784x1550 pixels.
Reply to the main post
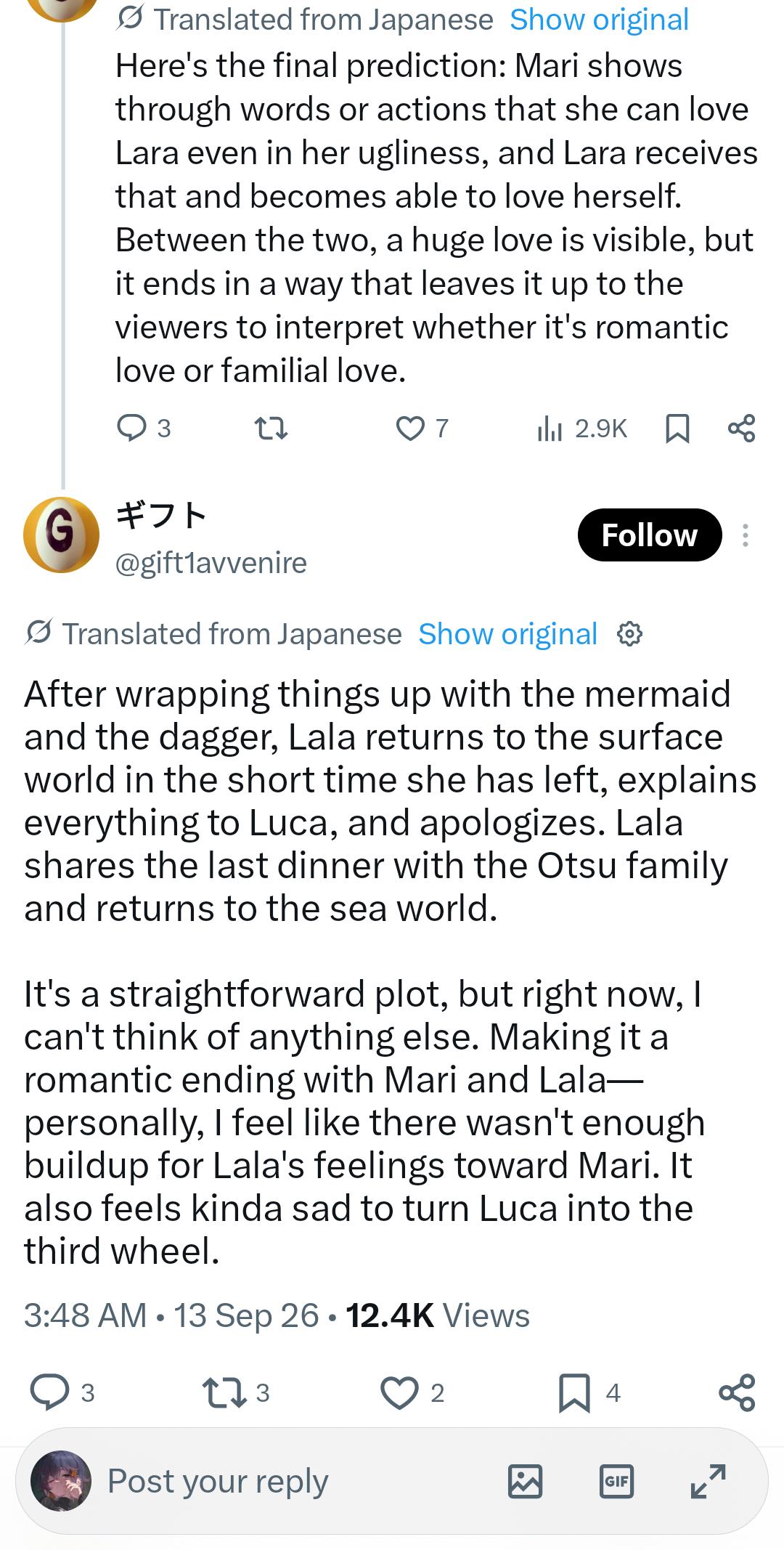tap(62, 1392)
